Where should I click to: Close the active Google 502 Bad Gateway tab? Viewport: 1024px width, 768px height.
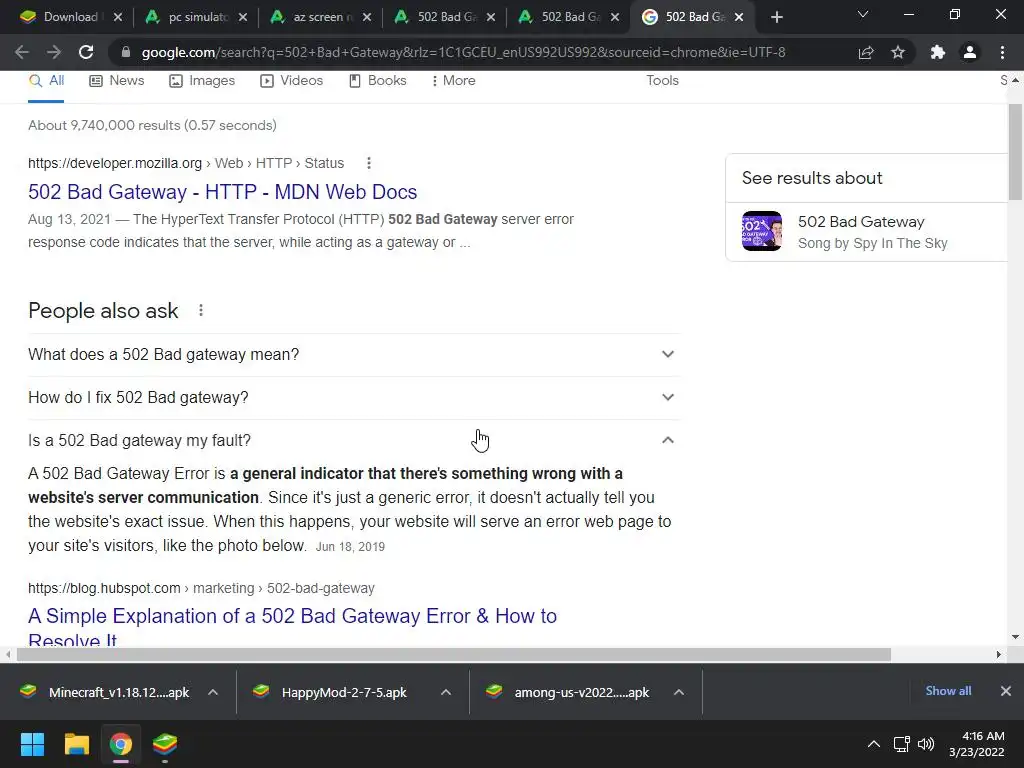click(x=739, y=18)
